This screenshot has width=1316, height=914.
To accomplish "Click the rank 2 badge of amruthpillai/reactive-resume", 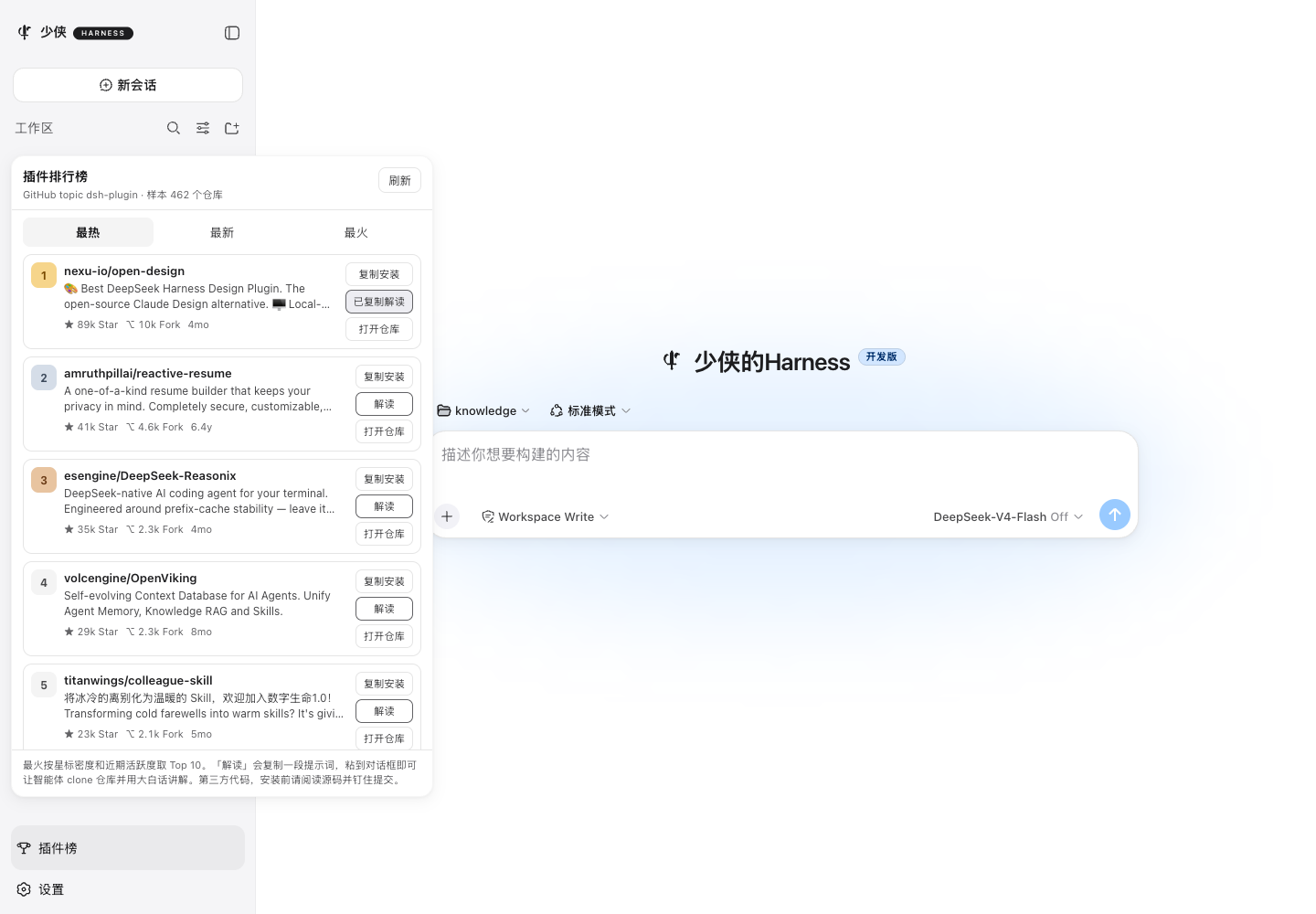I will click(x=44, y=377).
